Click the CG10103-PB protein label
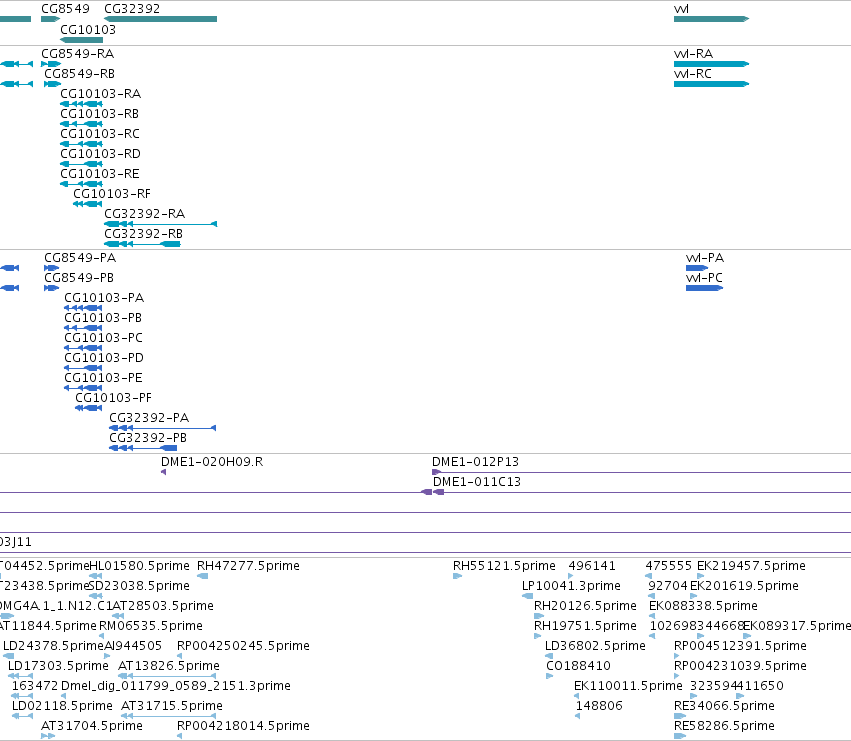 (103, 318)
